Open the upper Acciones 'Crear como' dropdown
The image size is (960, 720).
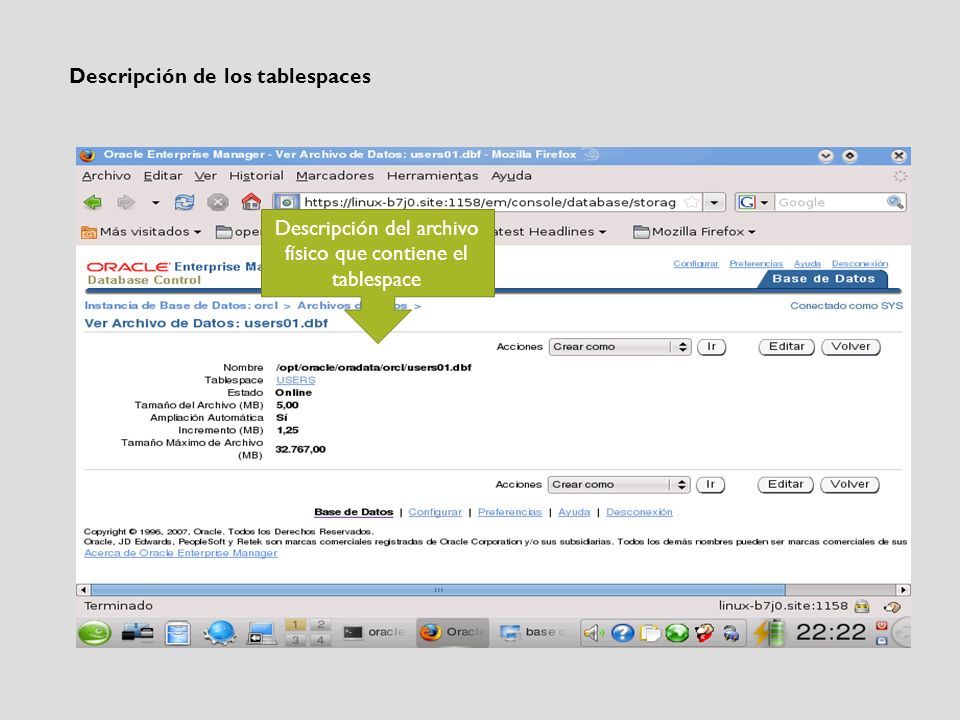620,347
